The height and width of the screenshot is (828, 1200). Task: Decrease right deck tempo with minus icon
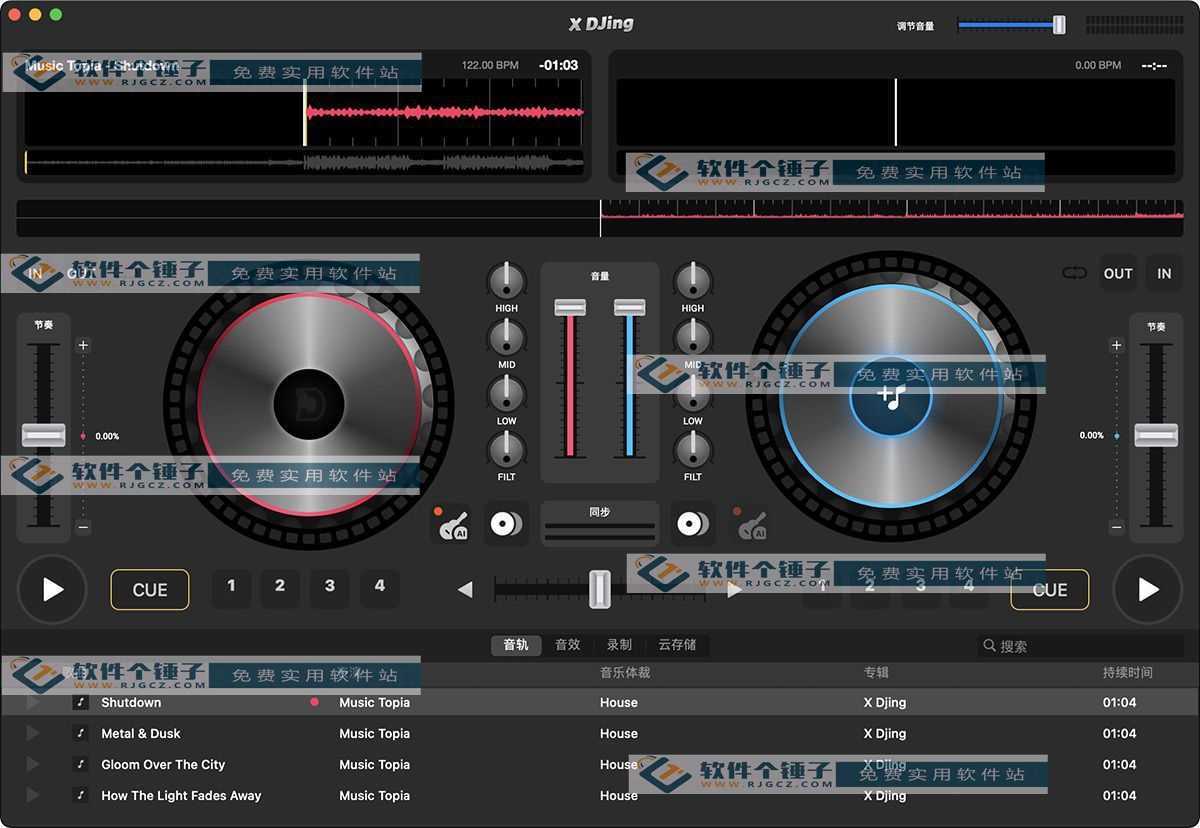pos(1116,527)
